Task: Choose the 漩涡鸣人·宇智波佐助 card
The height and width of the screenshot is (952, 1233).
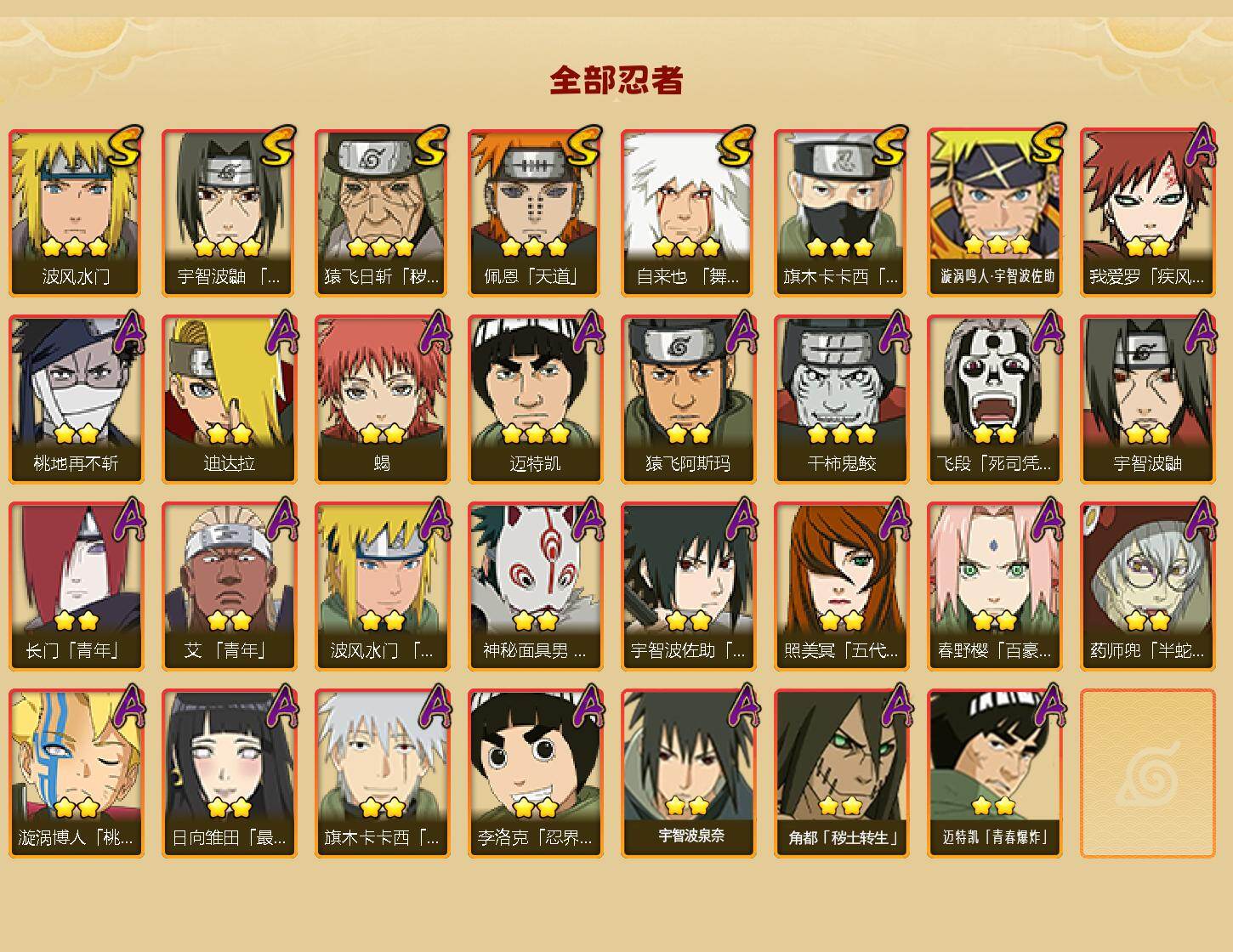Action: click(x=994, y=212)
